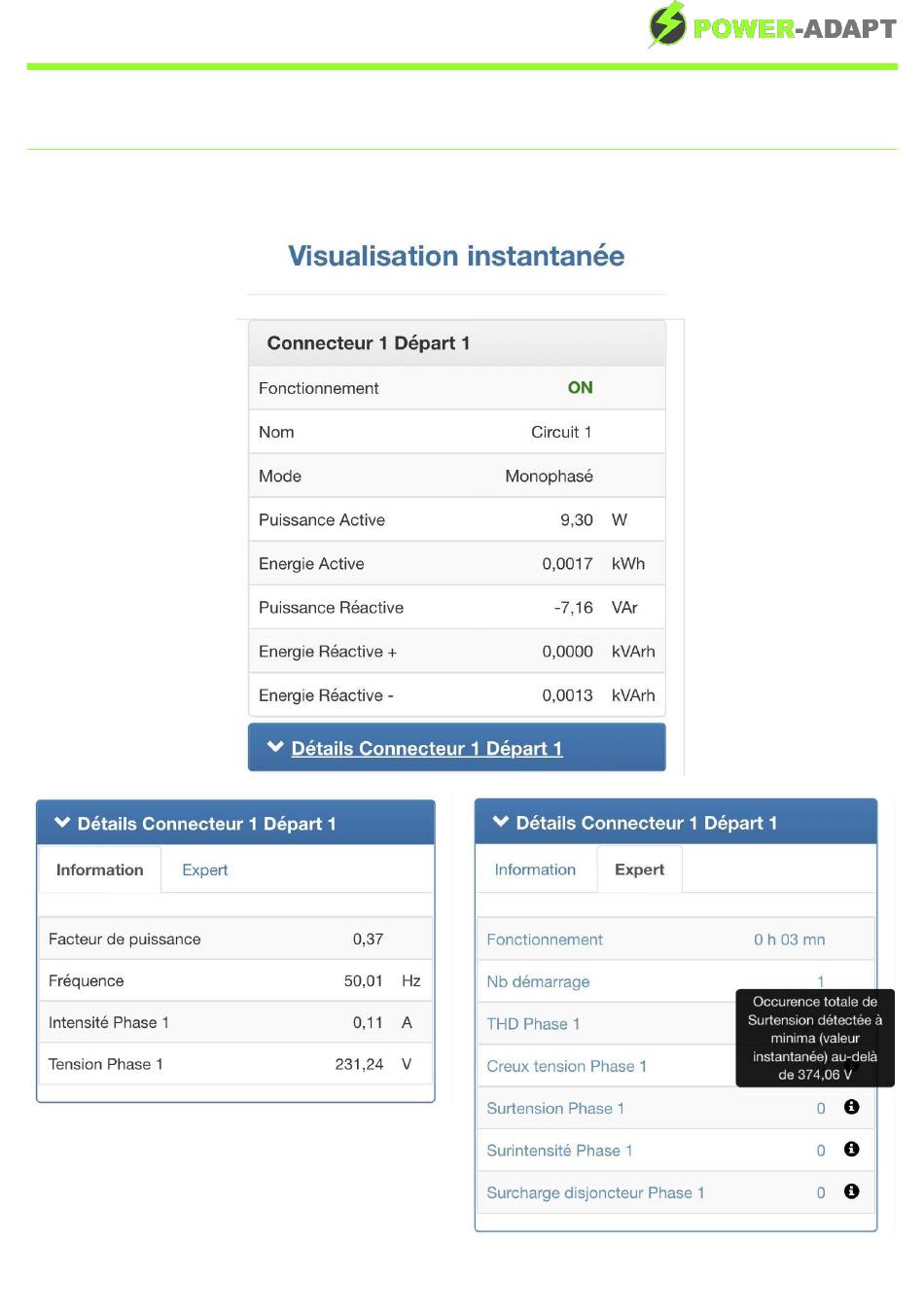Image resolution: width=924 pixels, height=1313 pixels.
Task: Click Energie Active value 0,0017
Action: point(568,563)
